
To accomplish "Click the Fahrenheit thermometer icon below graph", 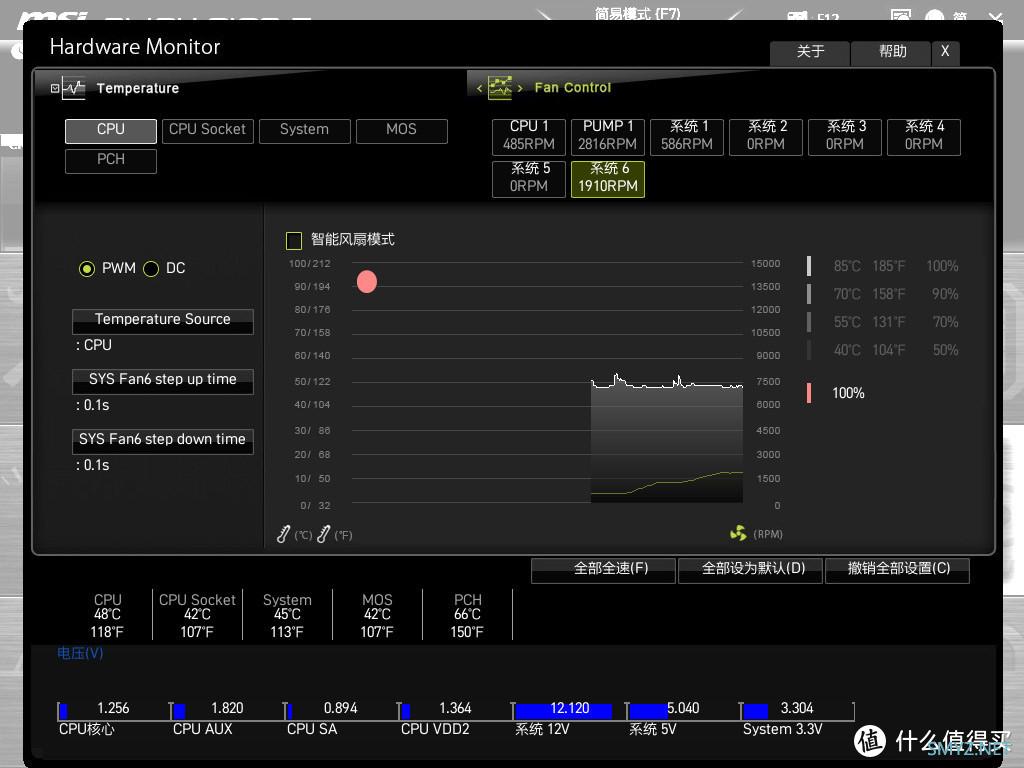I will (x=323, y=535).
